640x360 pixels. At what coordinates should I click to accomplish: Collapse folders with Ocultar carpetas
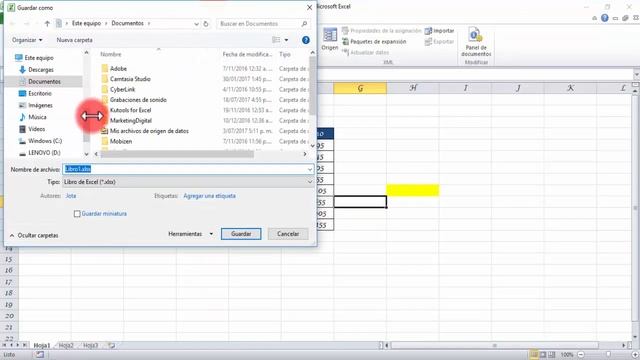(x=34, y=236)
